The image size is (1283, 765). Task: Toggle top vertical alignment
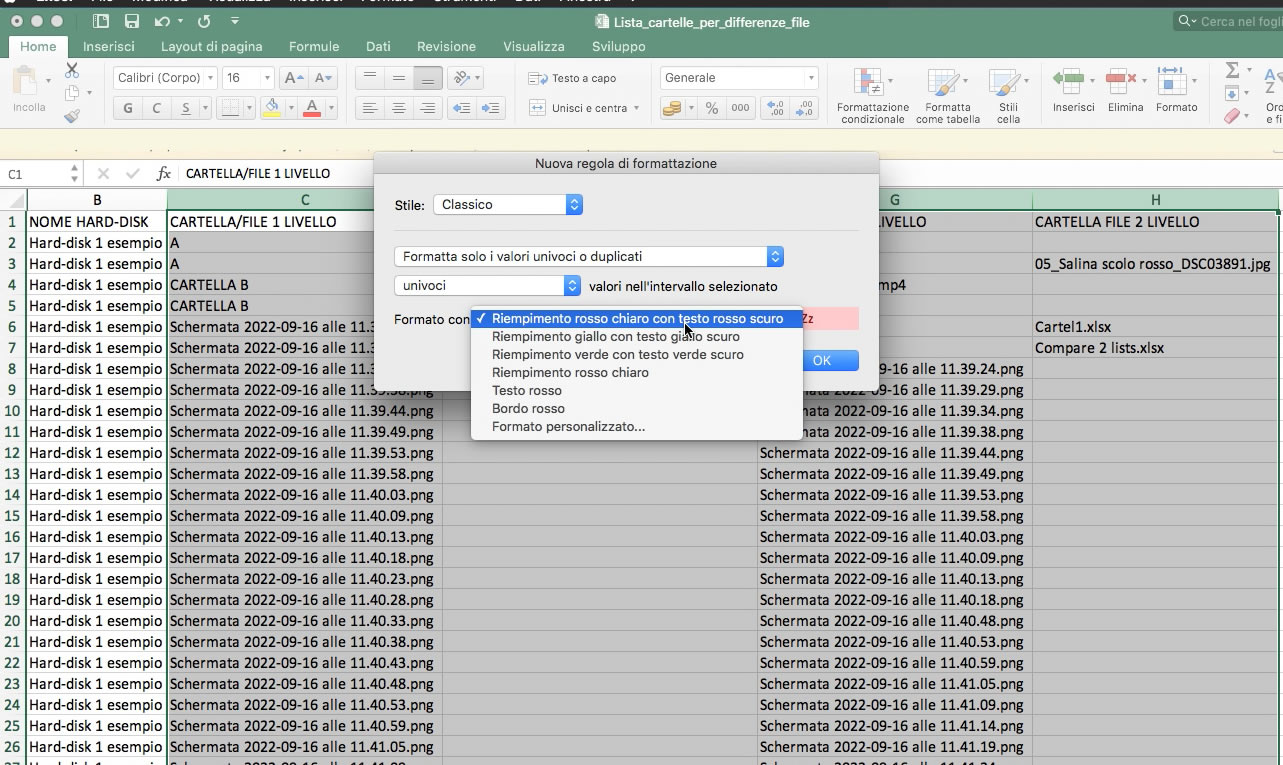(x=370, y=78)
